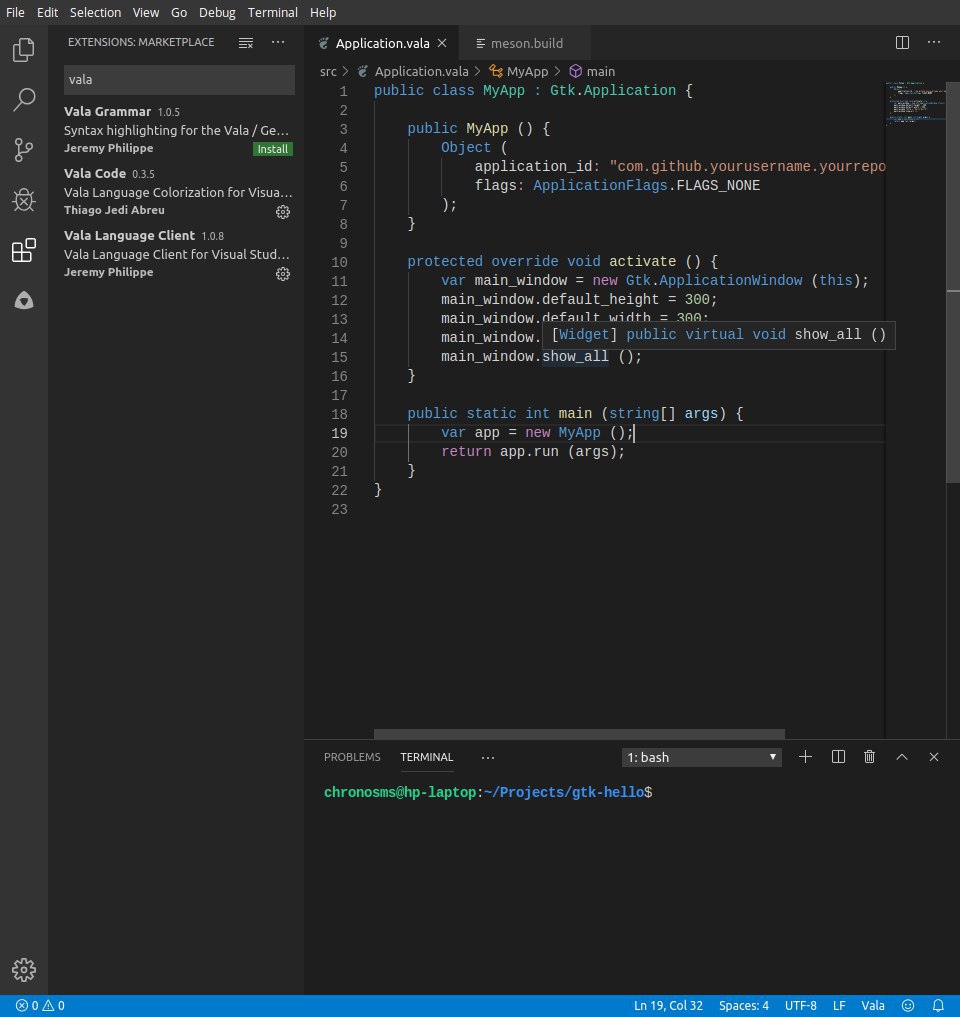The image size is (960, 1017).
Task: Click the editor horizontal scrollbar
Action: pos(579,734)
